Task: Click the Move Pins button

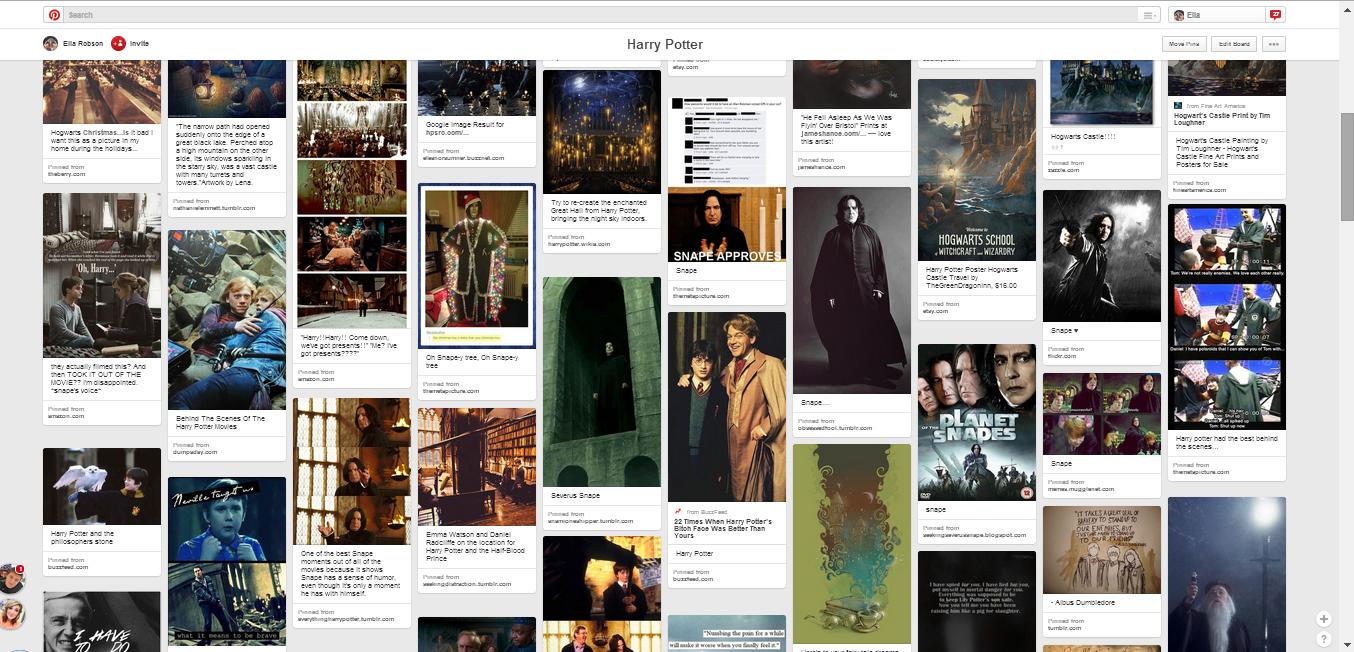Action: coord(1183,44)
